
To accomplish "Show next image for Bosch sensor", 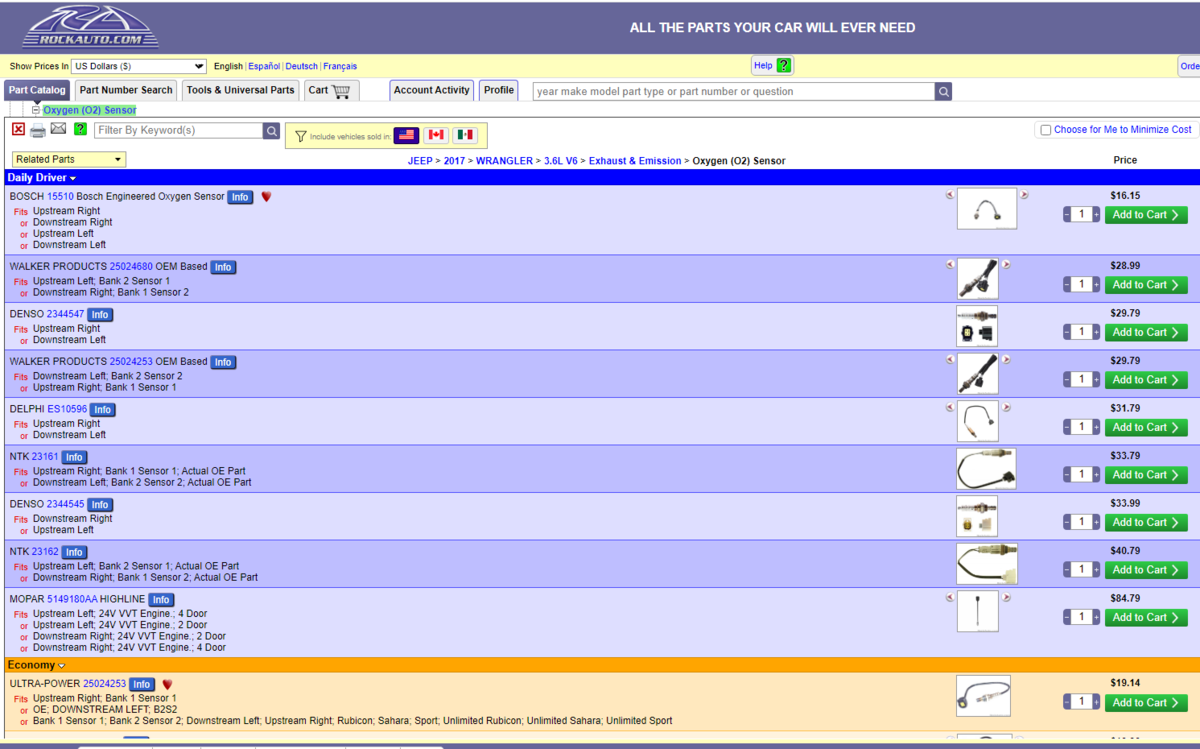I will [x=1024, y=196].
